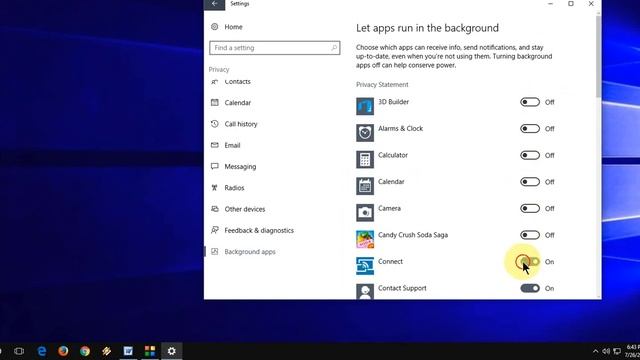Viewport: 640px width, 360px height.
Task: Click the Call history clock icon
Action: point(214,124)
